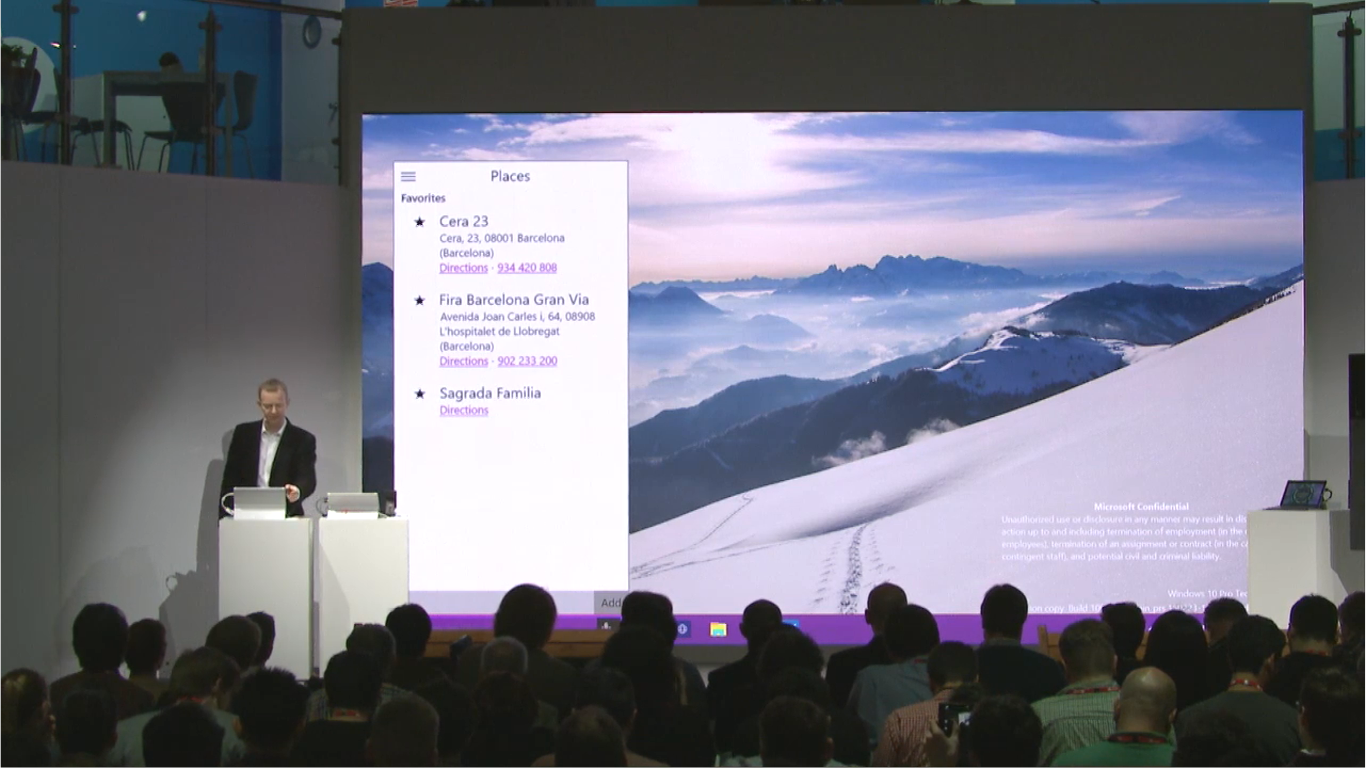Open Directions for Fira Barcelona Gran Via
Screen dimensions: 1366x768
[x=463, y=361]
